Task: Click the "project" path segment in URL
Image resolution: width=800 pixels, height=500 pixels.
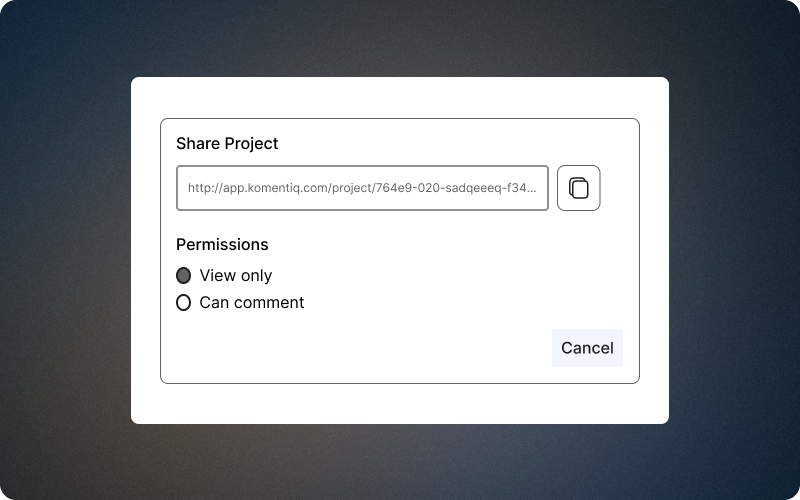Action: [352, 188]
